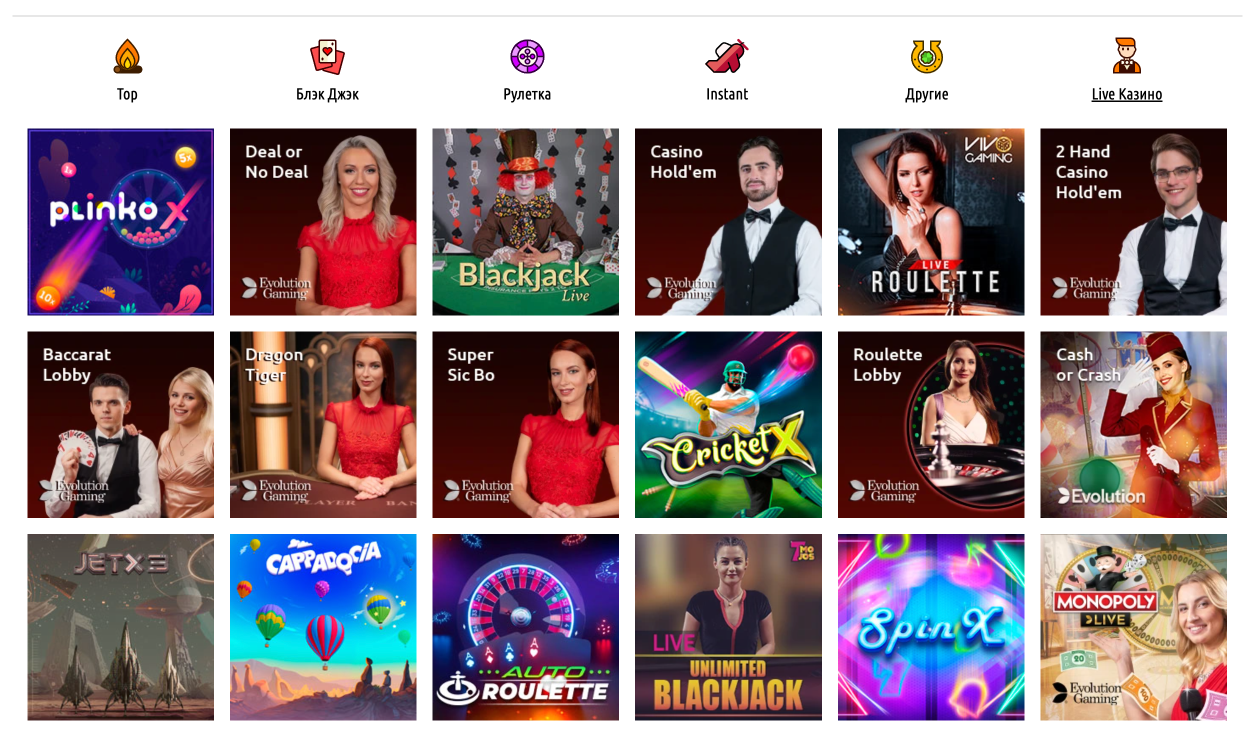Launch the Monopoly Live game

click(x=1133, y=627)
